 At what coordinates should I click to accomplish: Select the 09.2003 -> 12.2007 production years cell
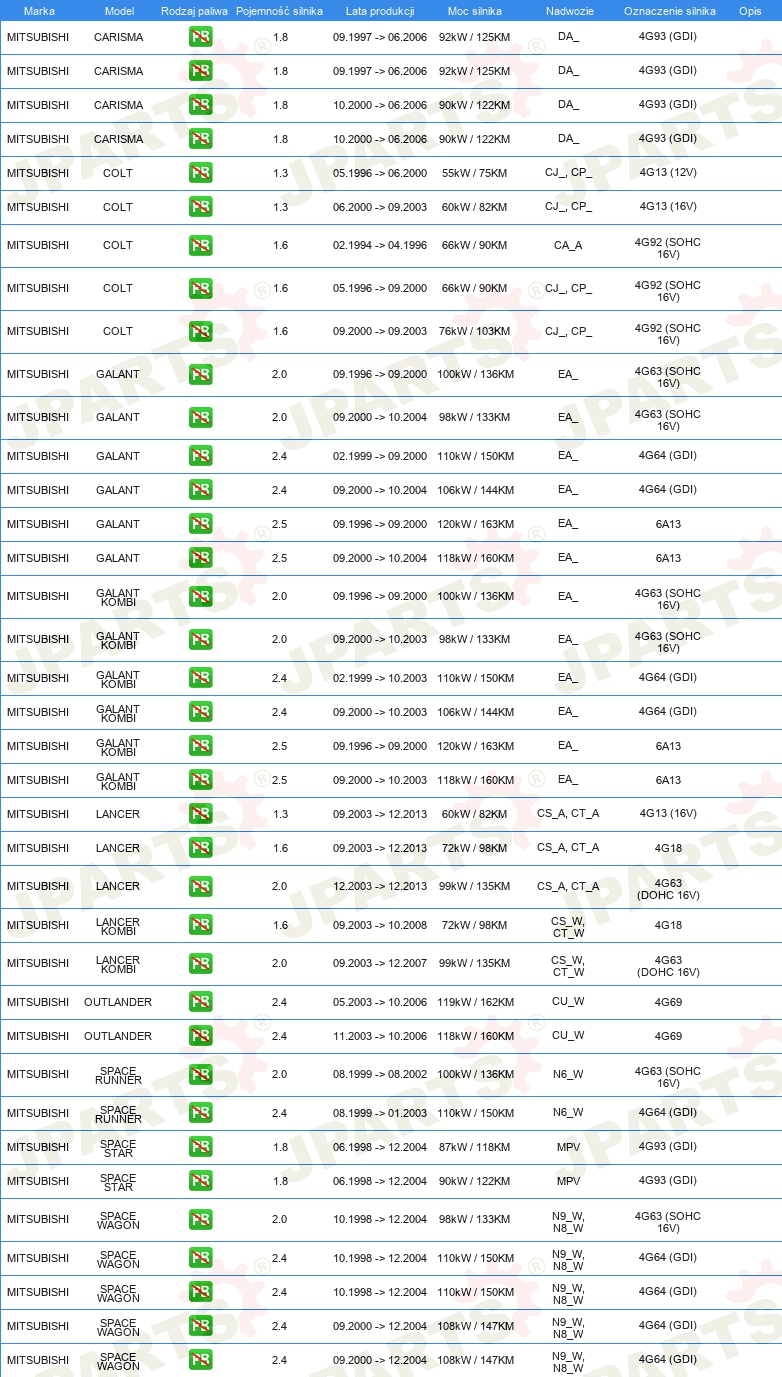(380, 963)
